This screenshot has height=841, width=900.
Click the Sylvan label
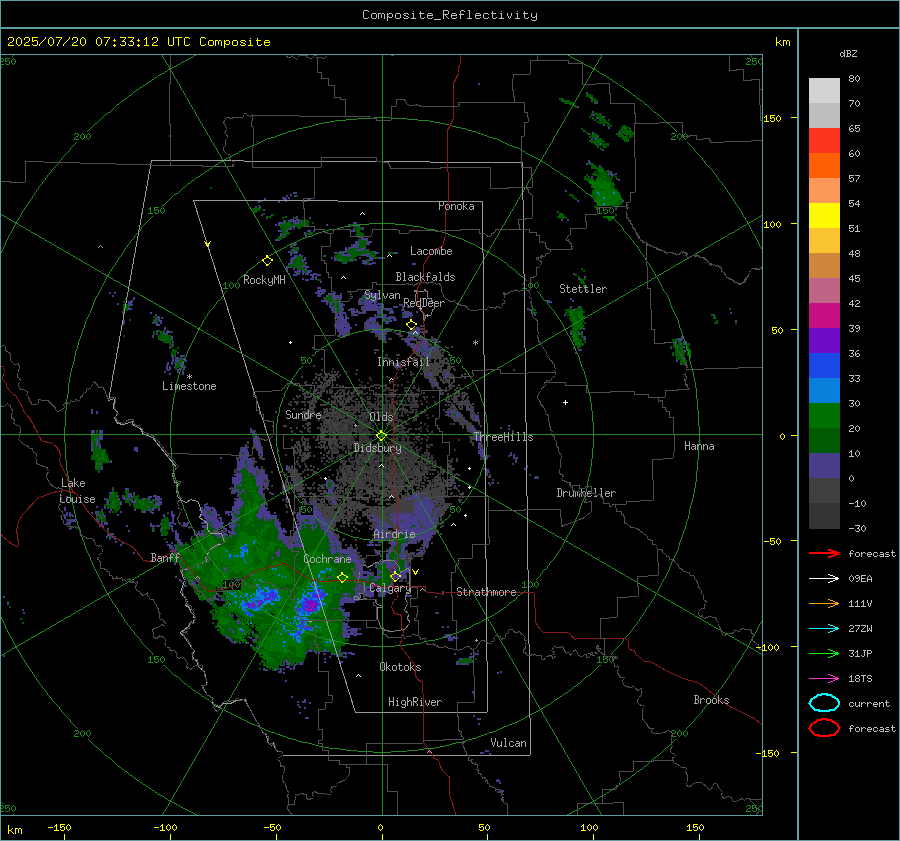coord(382,296)
